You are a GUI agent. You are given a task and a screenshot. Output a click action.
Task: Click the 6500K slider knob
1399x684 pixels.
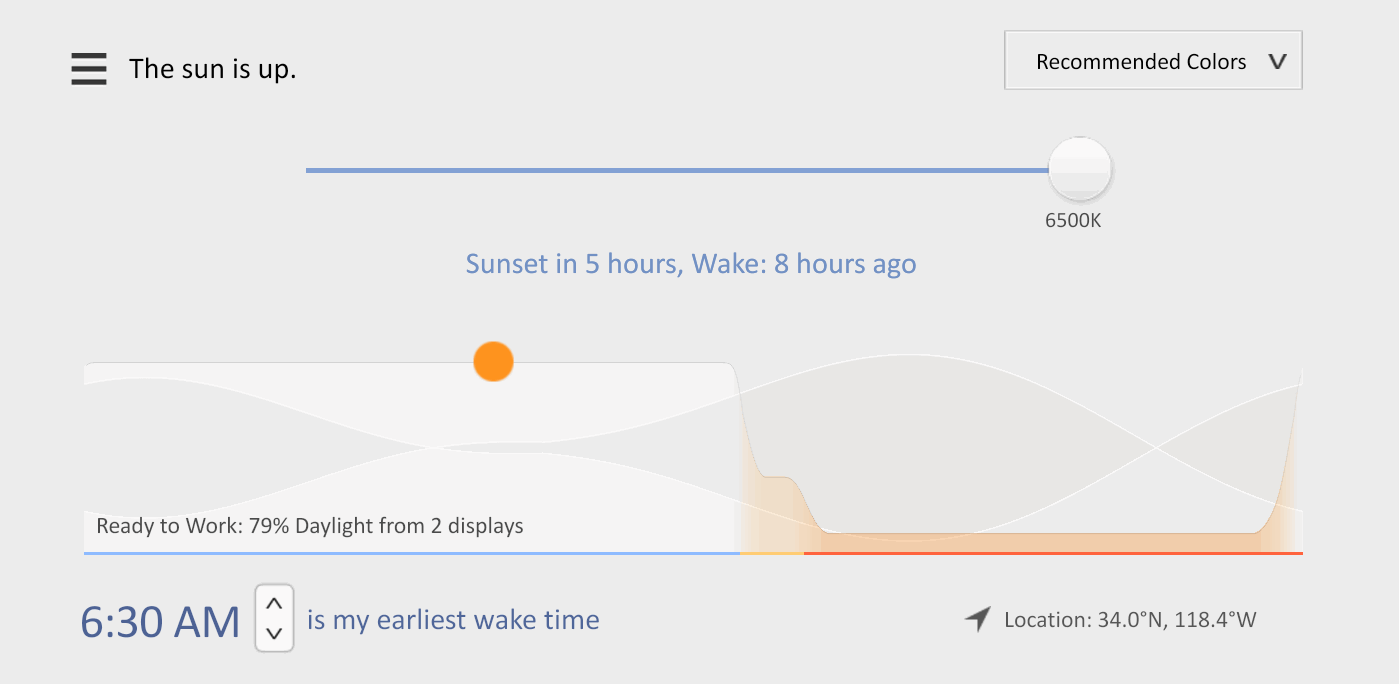(x=1079, y=169)
